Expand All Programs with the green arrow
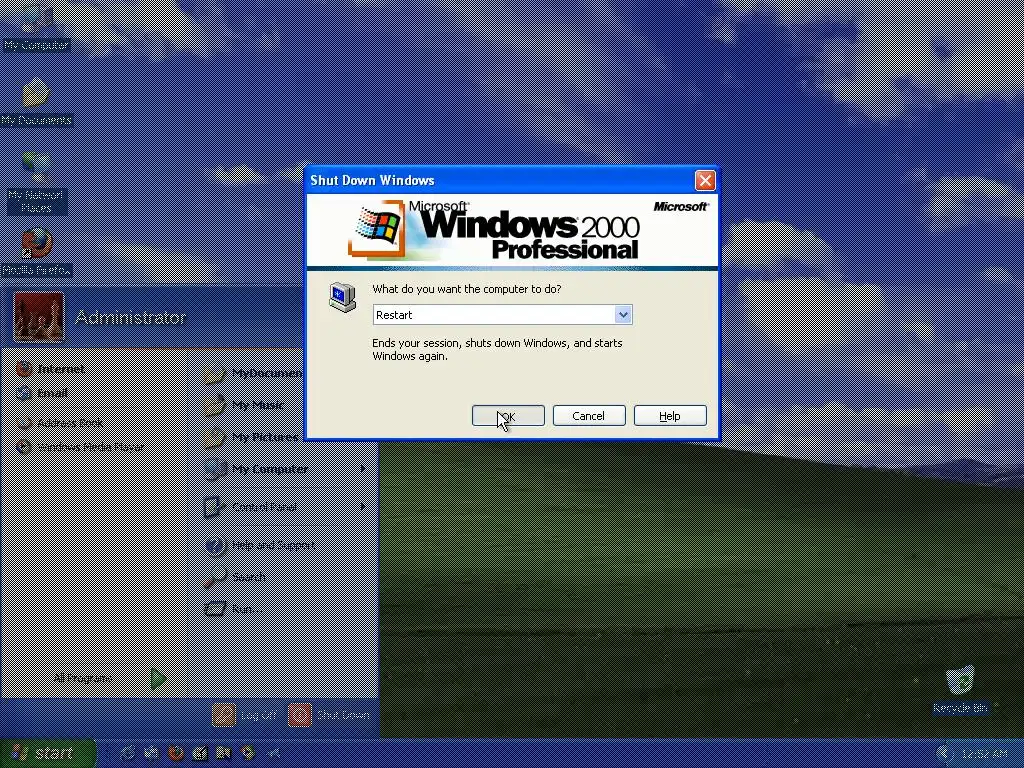Viewport: 1024px width, 768px height. point(158,679)
